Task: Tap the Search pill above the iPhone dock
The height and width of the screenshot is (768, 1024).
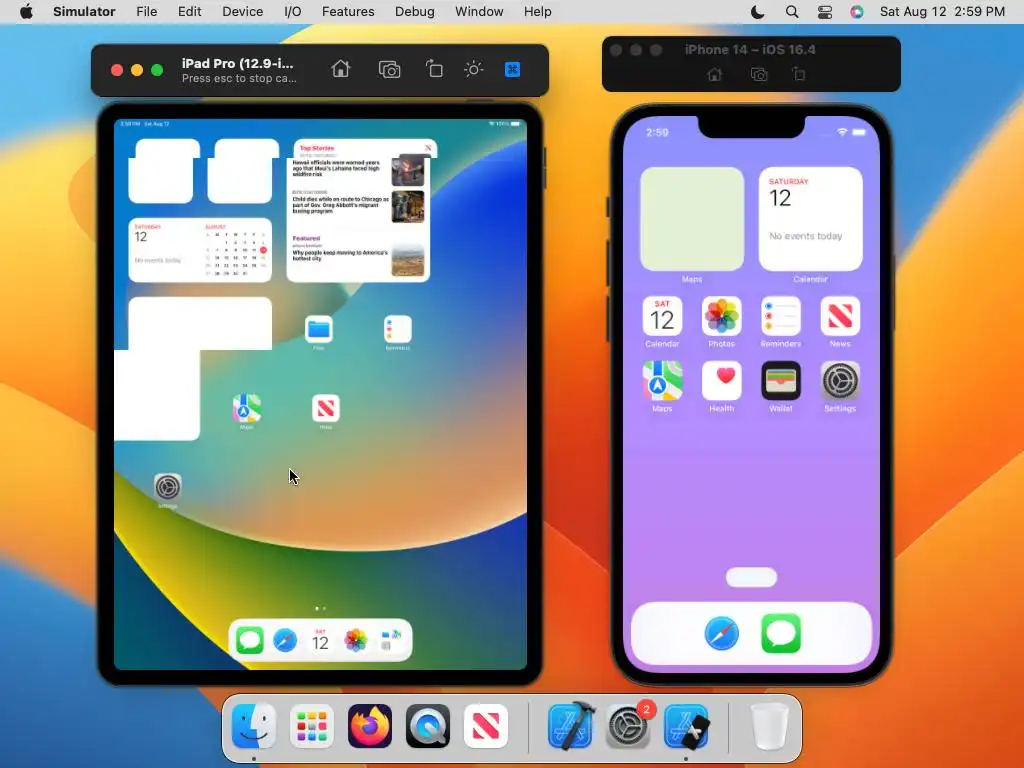Action: (752, 577)
